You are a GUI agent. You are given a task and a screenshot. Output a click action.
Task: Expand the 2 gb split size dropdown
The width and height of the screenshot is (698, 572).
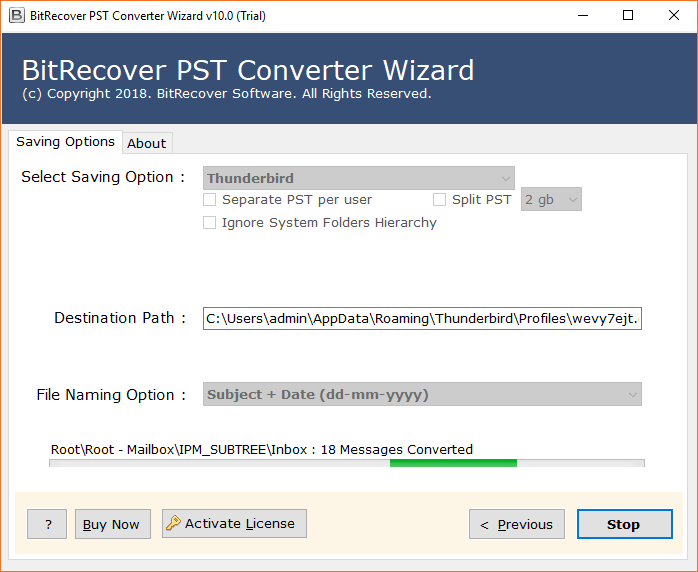551,199
